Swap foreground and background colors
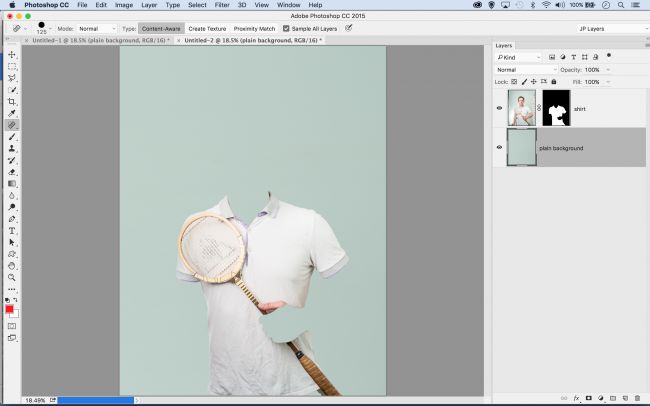 coord(15,300)
